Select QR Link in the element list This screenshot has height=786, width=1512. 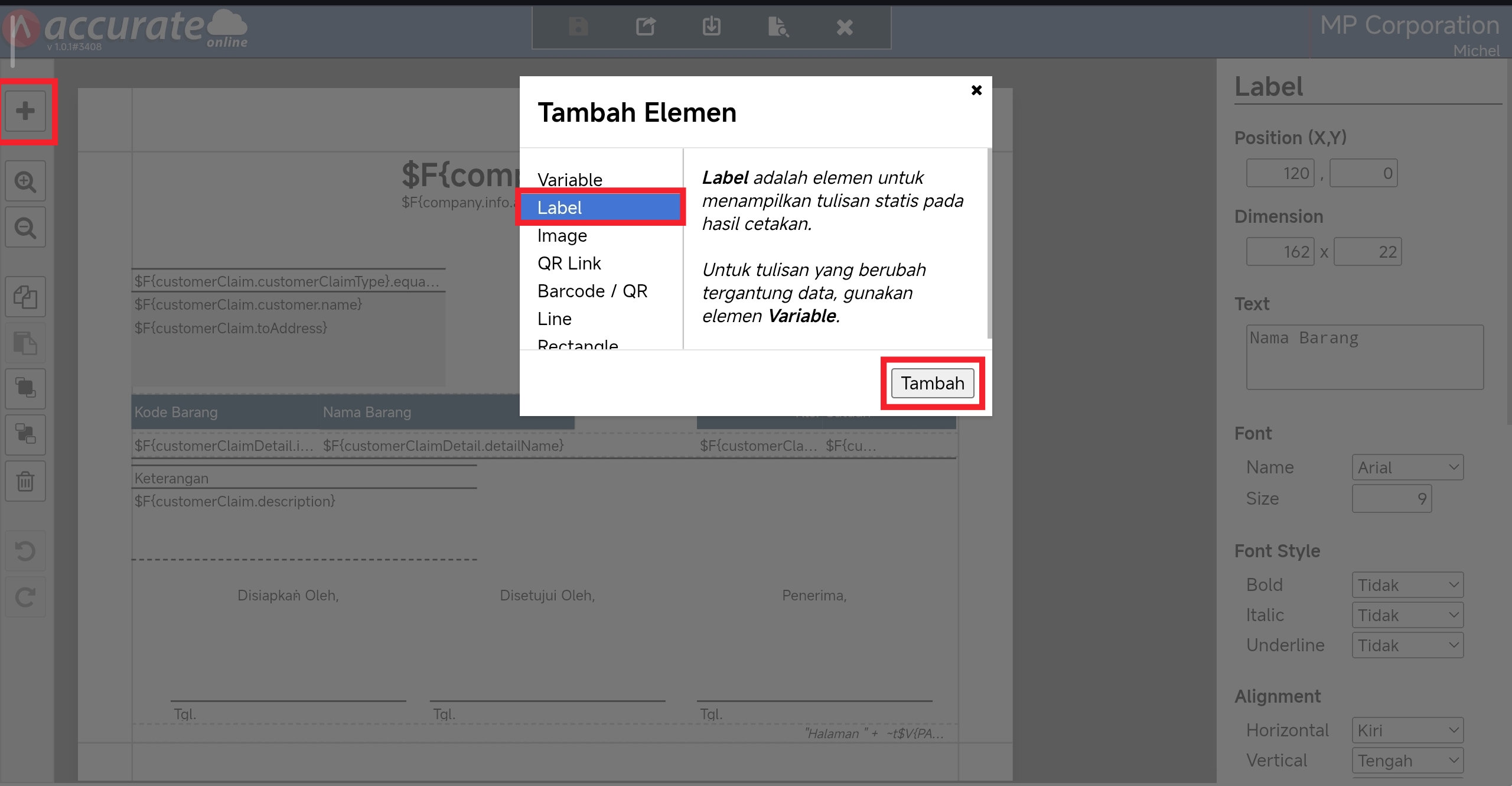coord(569,263)
